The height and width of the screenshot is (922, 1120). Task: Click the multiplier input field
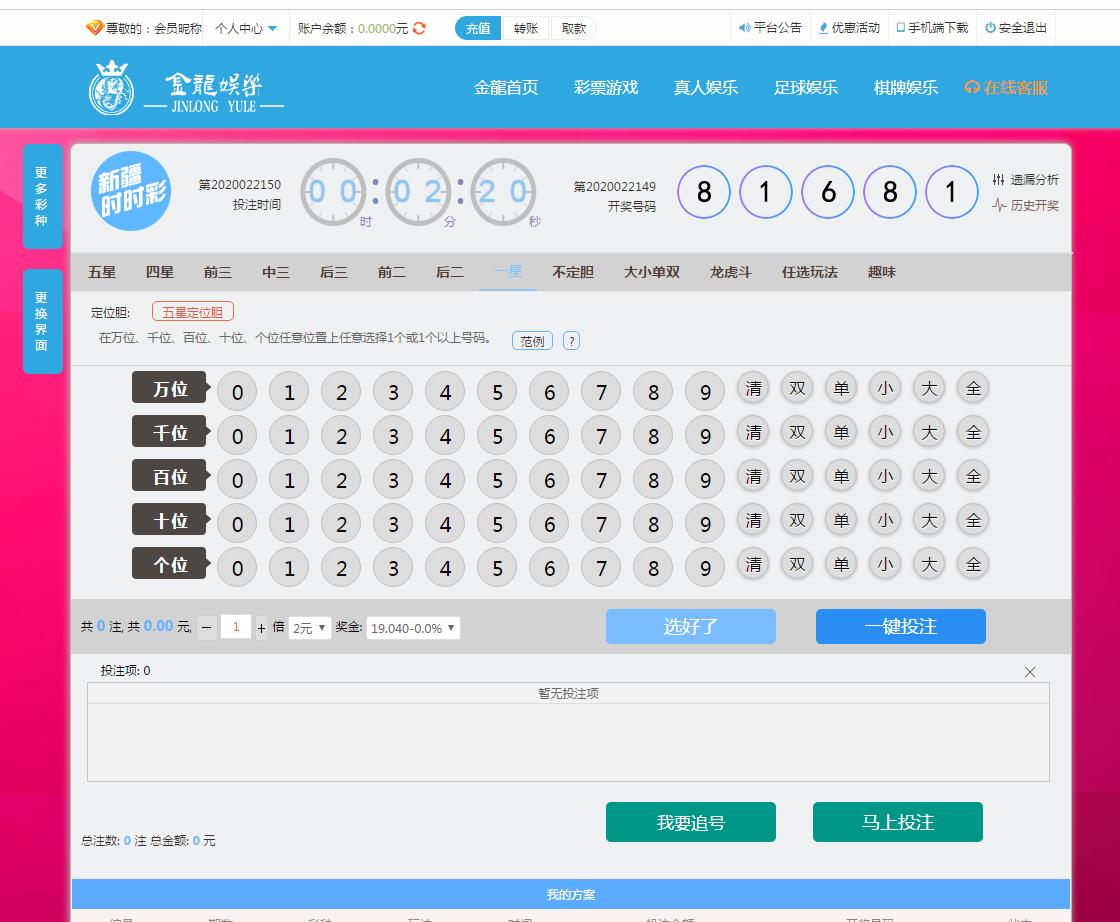236,627
